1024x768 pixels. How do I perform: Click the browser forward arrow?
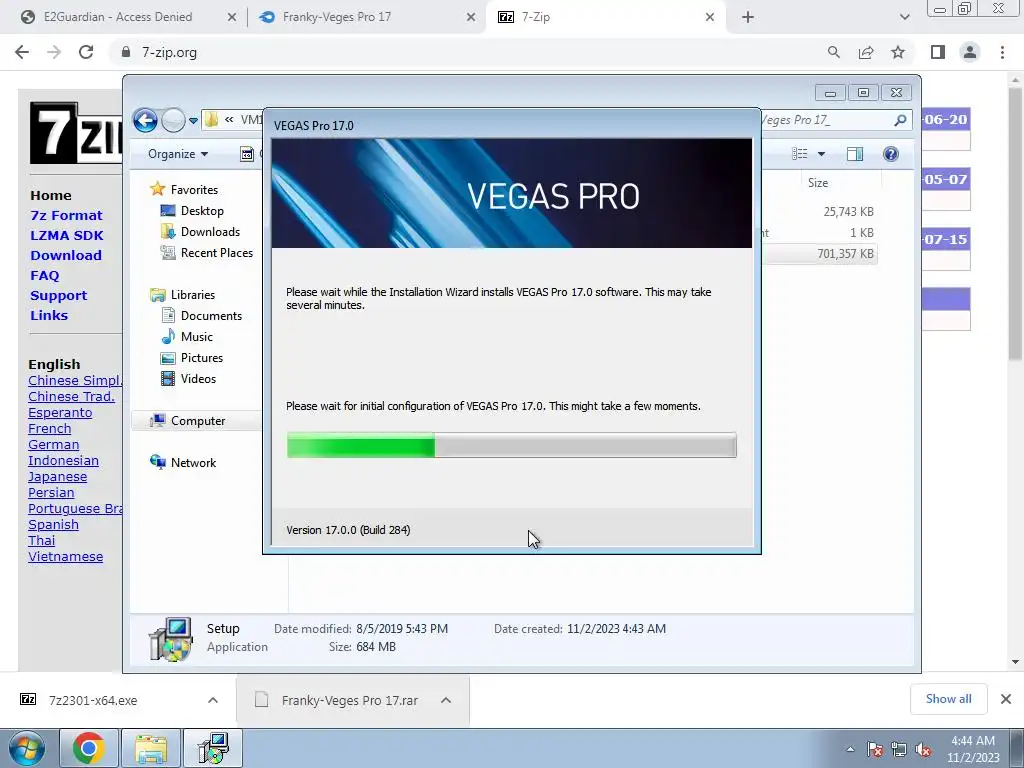click(x=54, y=52)
